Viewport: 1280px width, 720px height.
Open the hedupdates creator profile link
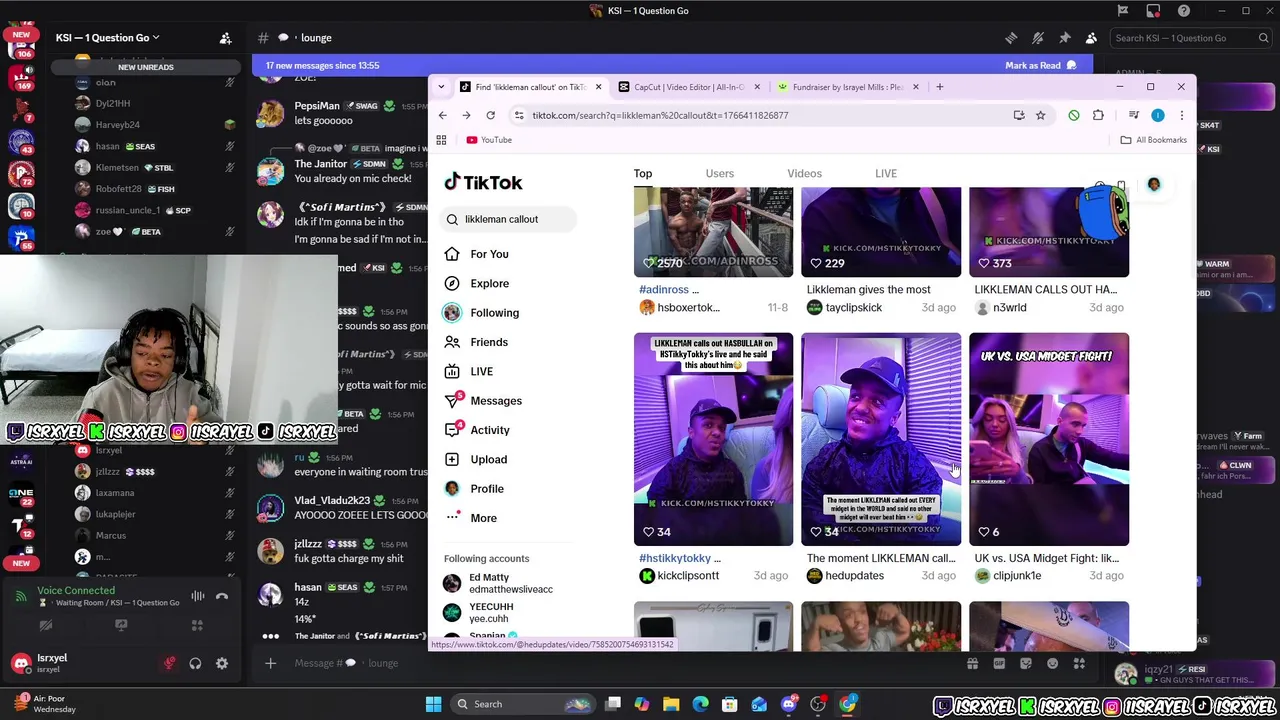click(854, 576)
